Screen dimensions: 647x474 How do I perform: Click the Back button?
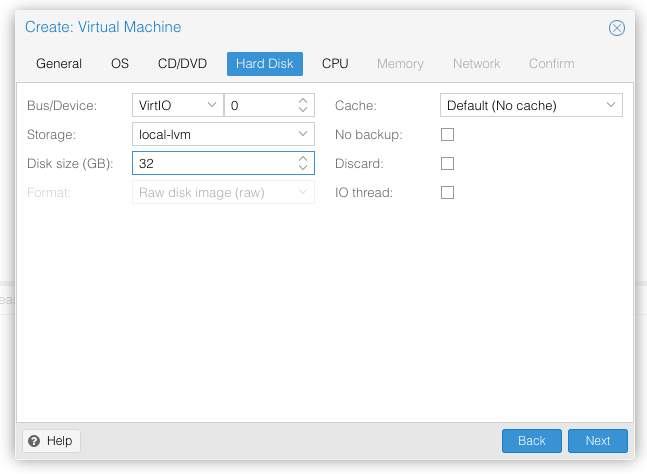(x=531, y=441)
